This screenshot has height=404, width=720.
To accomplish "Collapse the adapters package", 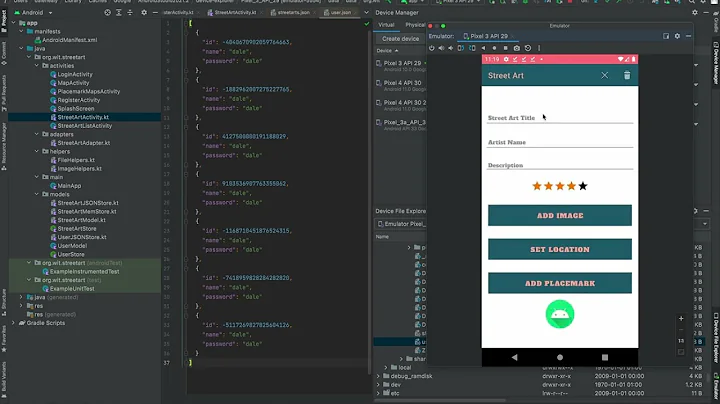I will (37, 134).
